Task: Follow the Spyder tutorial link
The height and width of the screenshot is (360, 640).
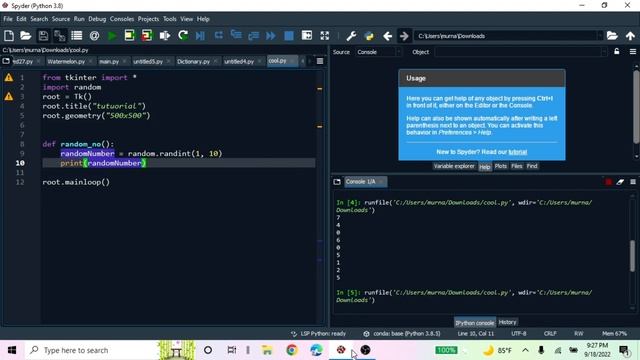Action: click(x=517, y=152)
